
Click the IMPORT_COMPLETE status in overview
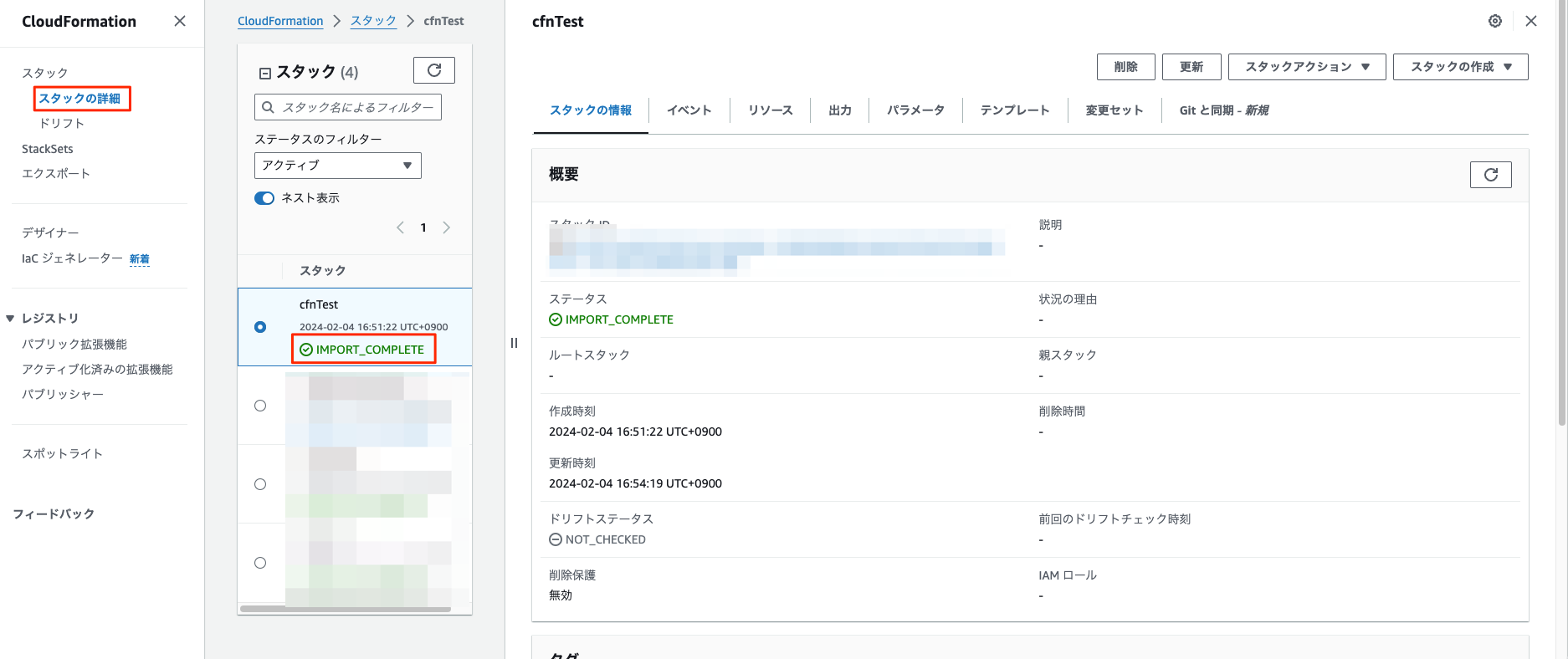pos(611,319)
